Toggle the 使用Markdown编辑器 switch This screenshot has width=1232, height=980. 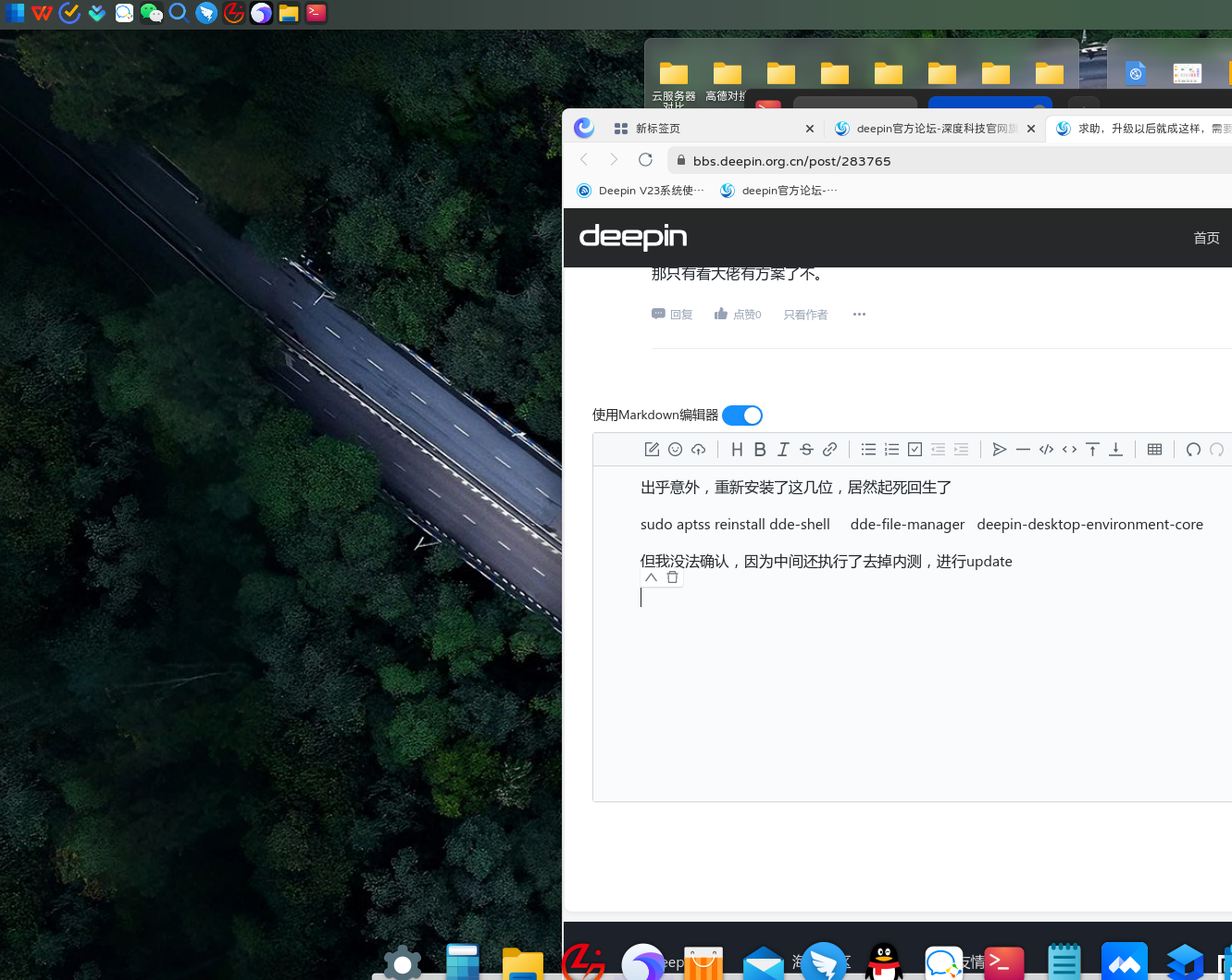pyautogui.click(x=742, y=416)
